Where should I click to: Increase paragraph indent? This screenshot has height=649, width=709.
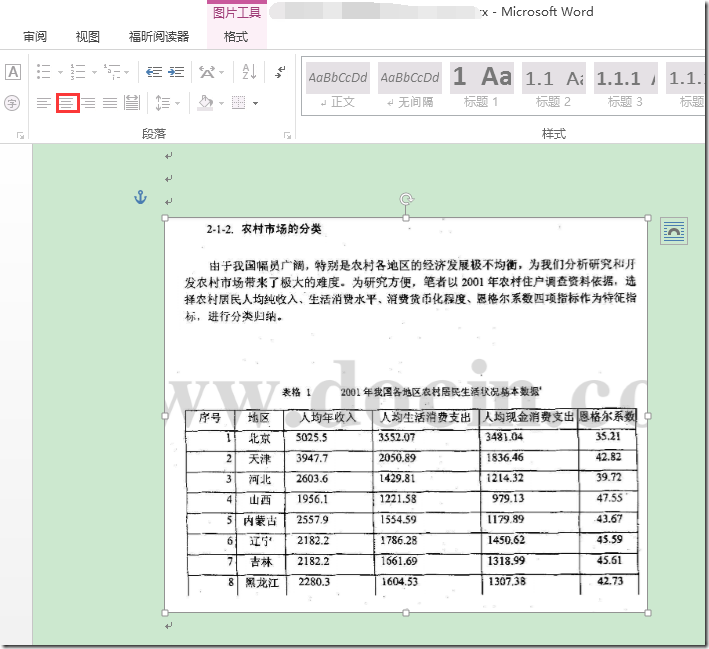[x=176, y=71]
